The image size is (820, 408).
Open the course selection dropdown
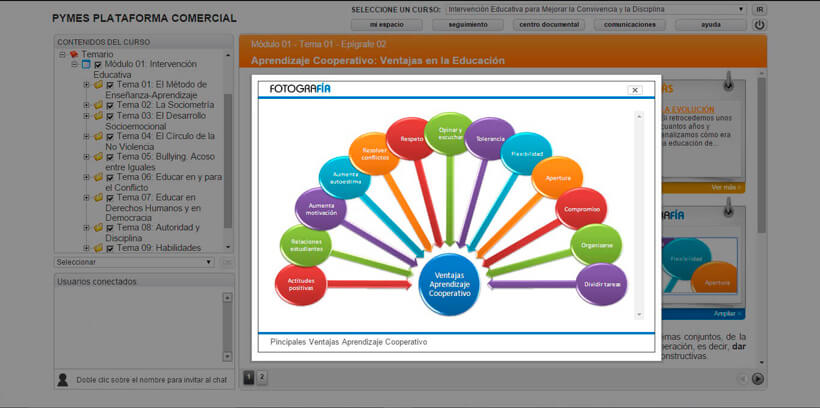tap(596, 9)
